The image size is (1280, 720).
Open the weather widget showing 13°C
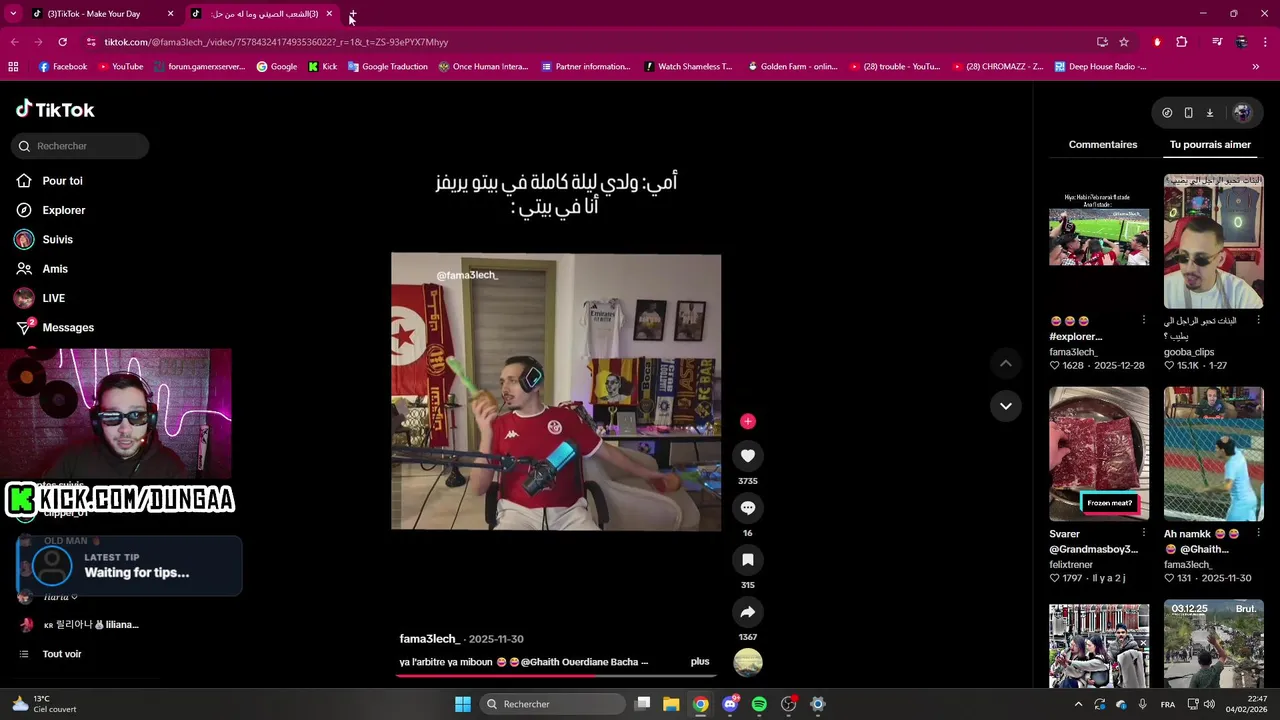coord(44,704)
